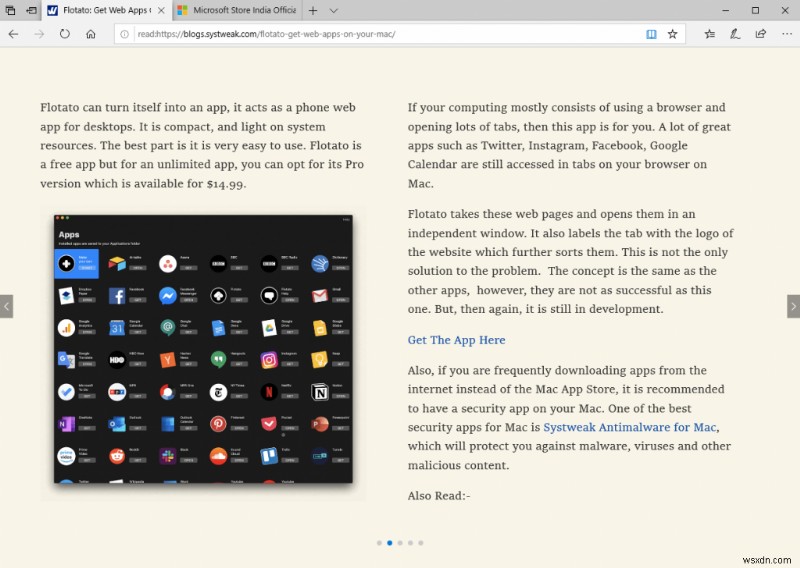
Task: Click NPR icon in Apps screenshot
Action: pyautogui.click(x=117, y=392)
